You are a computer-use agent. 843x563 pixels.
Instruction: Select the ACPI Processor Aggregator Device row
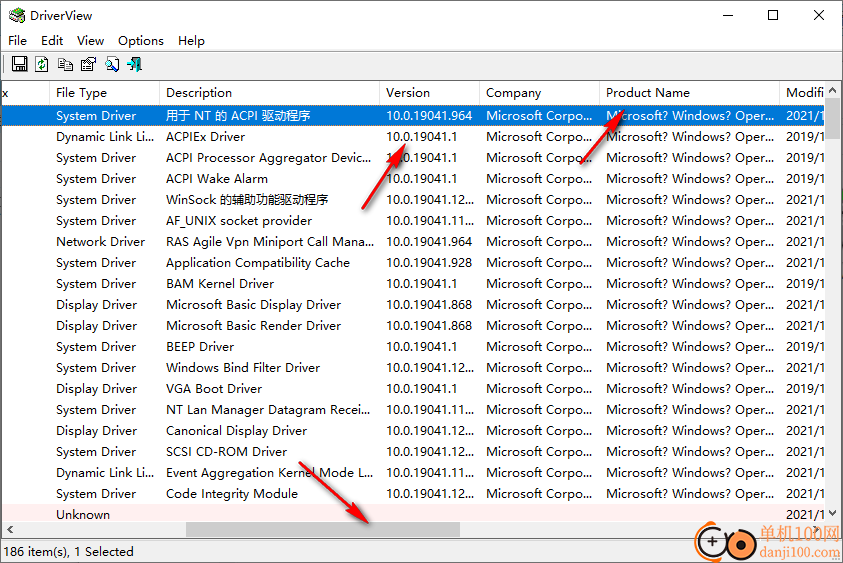[x=413, y=158]
